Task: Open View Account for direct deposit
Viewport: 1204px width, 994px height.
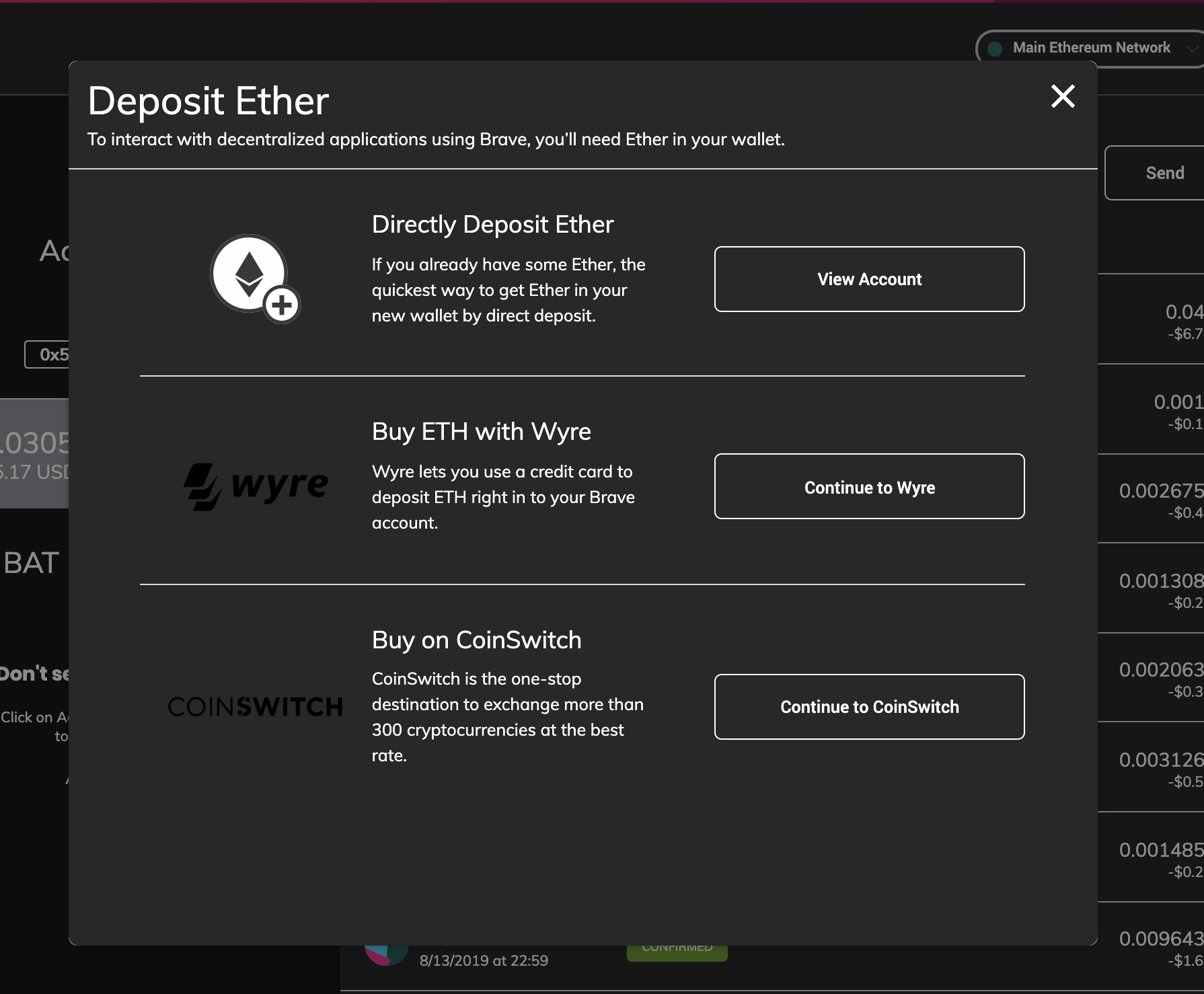Action: 869,279
